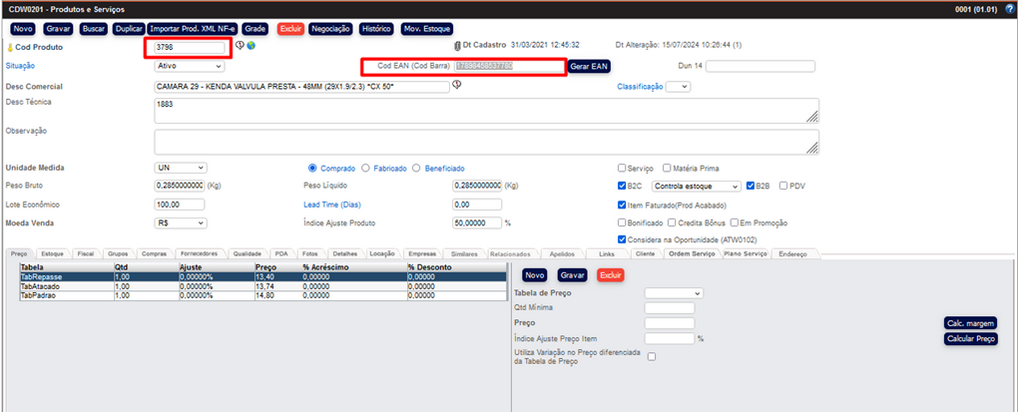This screenshot has width=1018, height=412.
Task: Switch to the Estoque tab
Action: (53, 254)
